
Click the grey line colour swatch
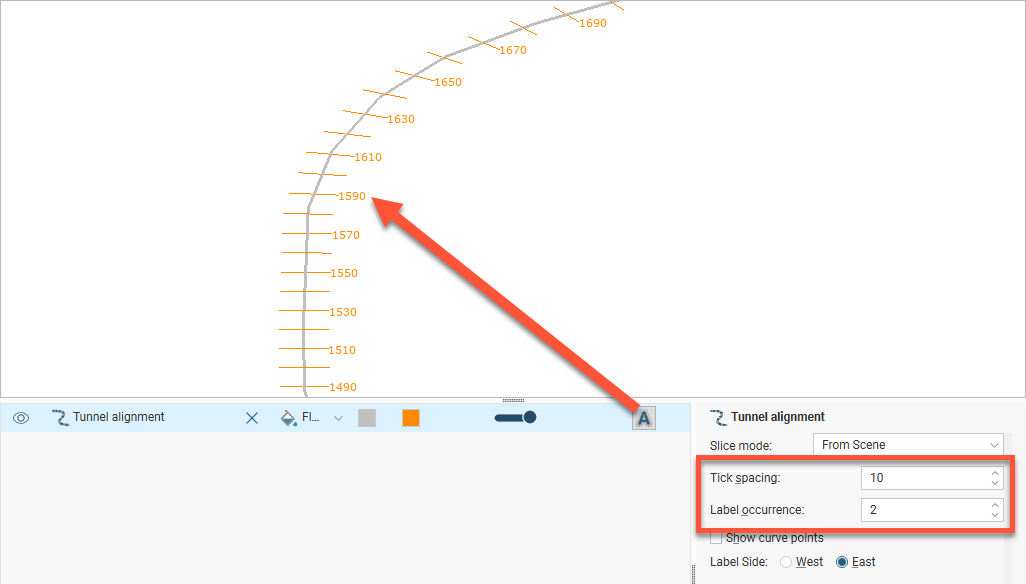point(367,418)
